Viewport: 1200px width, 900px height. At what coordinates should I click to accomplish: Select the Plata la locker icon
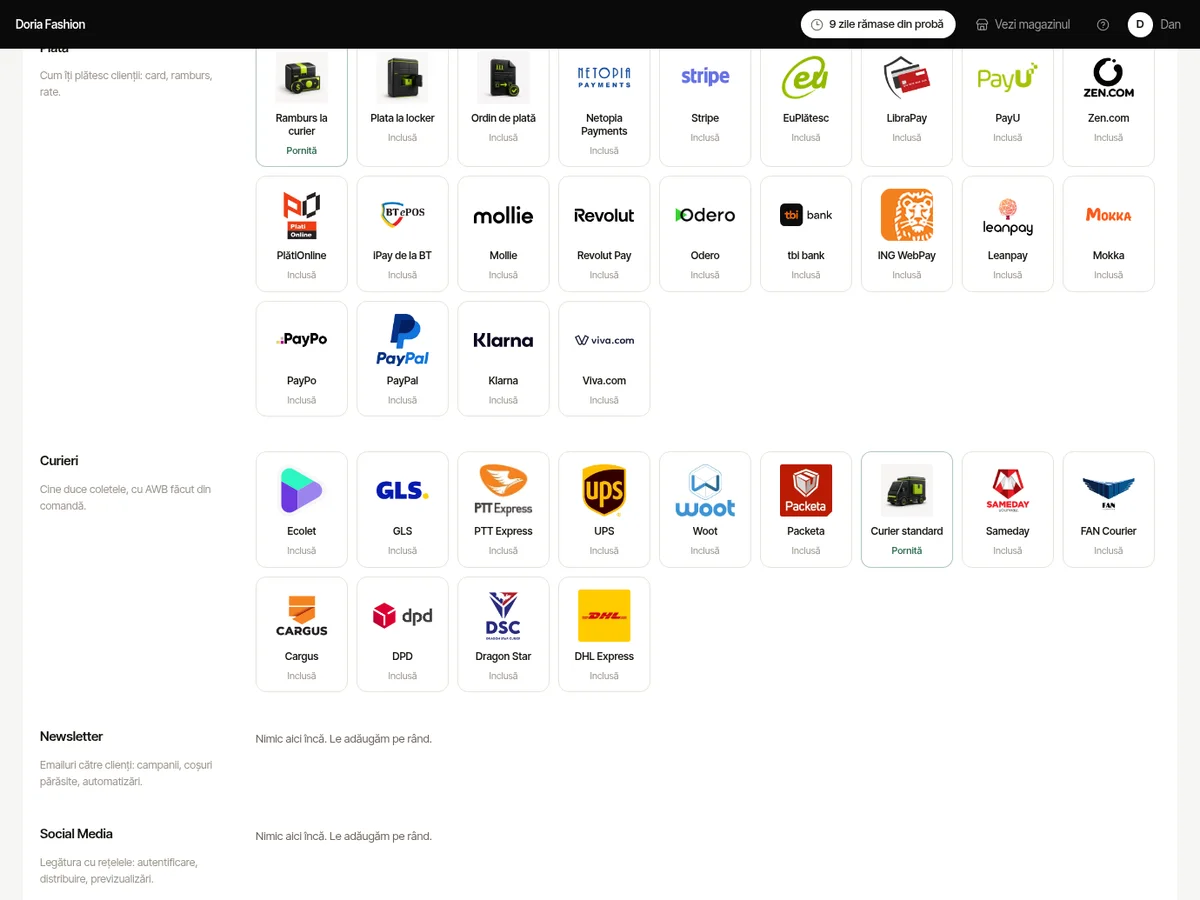(x=403, y=78)
